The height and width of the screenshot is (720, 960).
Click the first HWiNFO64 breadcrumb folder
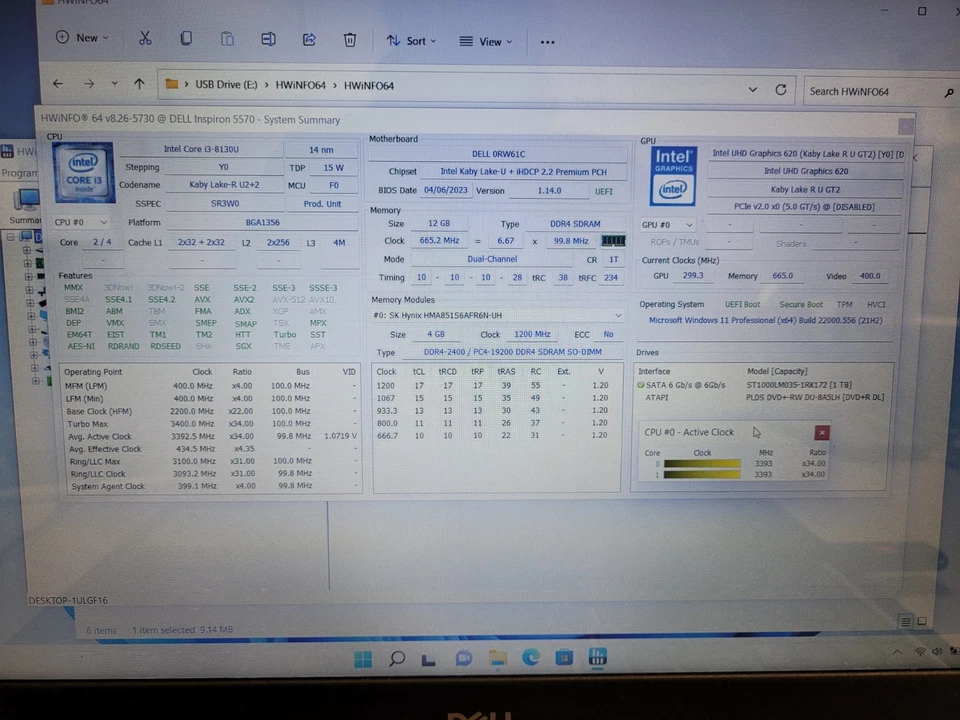[300, 85]
